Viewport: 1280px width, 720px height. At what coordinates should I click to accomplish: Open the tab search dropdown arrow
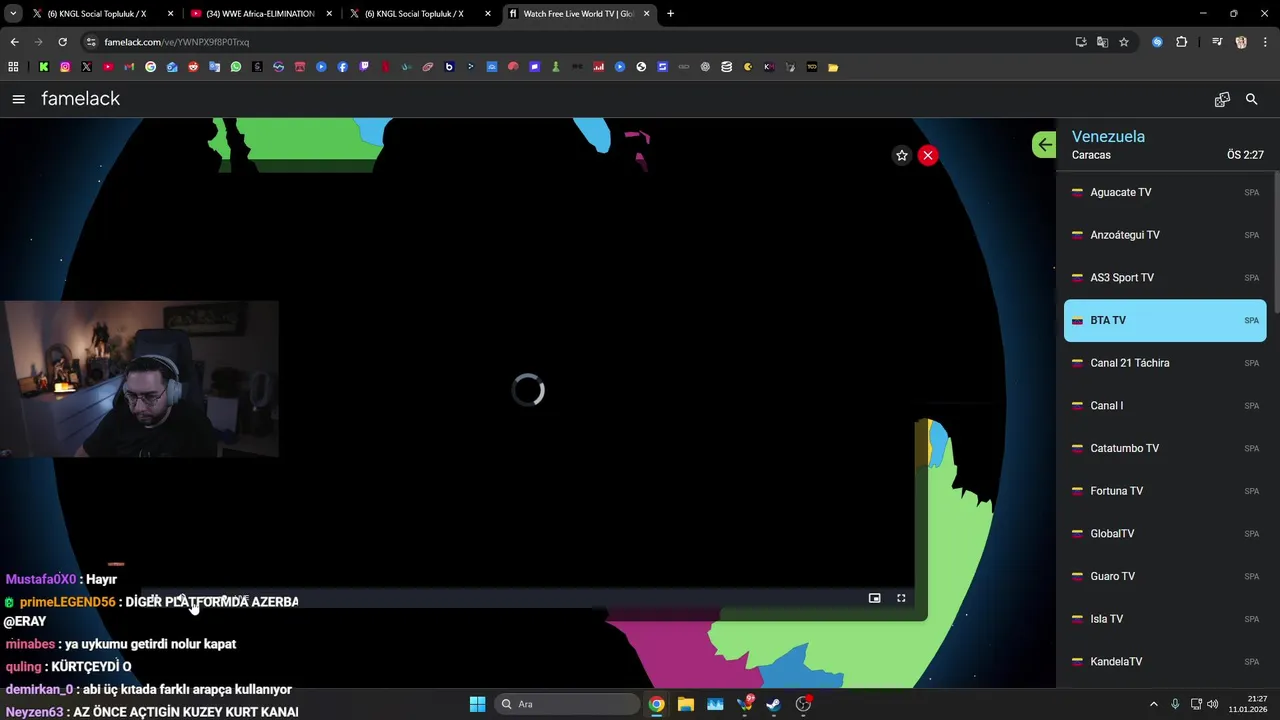coord(12,14)
